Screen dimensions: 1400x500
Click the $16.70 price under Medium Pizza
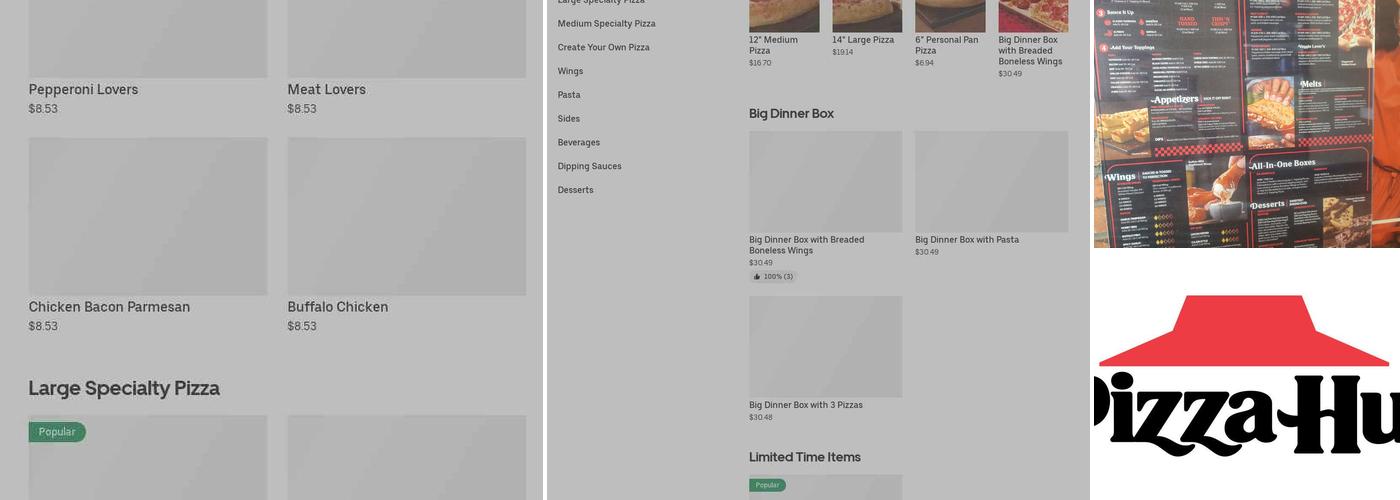(x=760, y=63)
